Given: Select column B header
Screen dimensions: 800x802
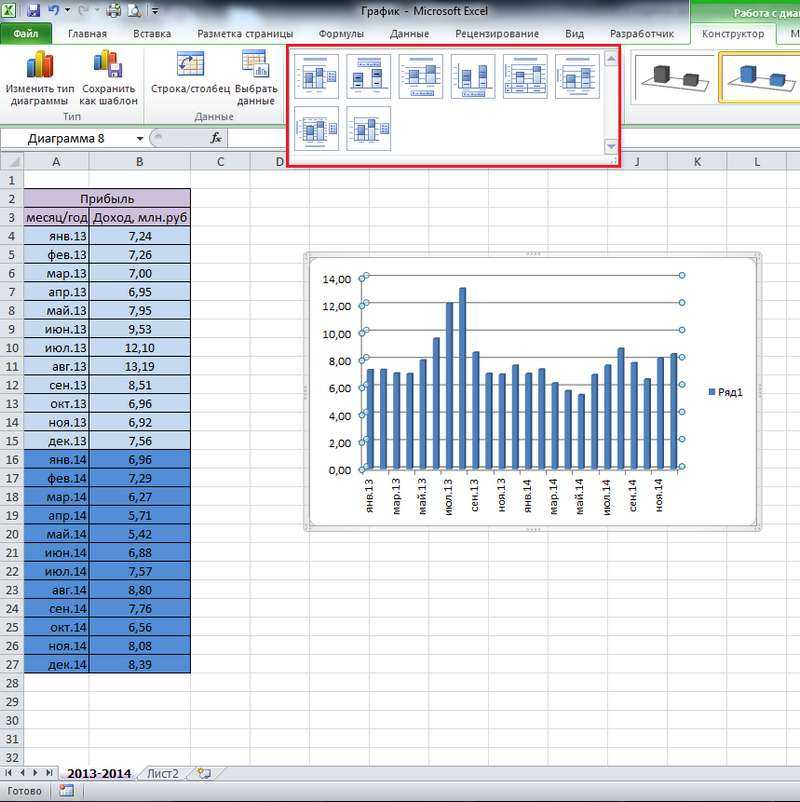Looking at the screenshot, I should [x=140, y=162].
